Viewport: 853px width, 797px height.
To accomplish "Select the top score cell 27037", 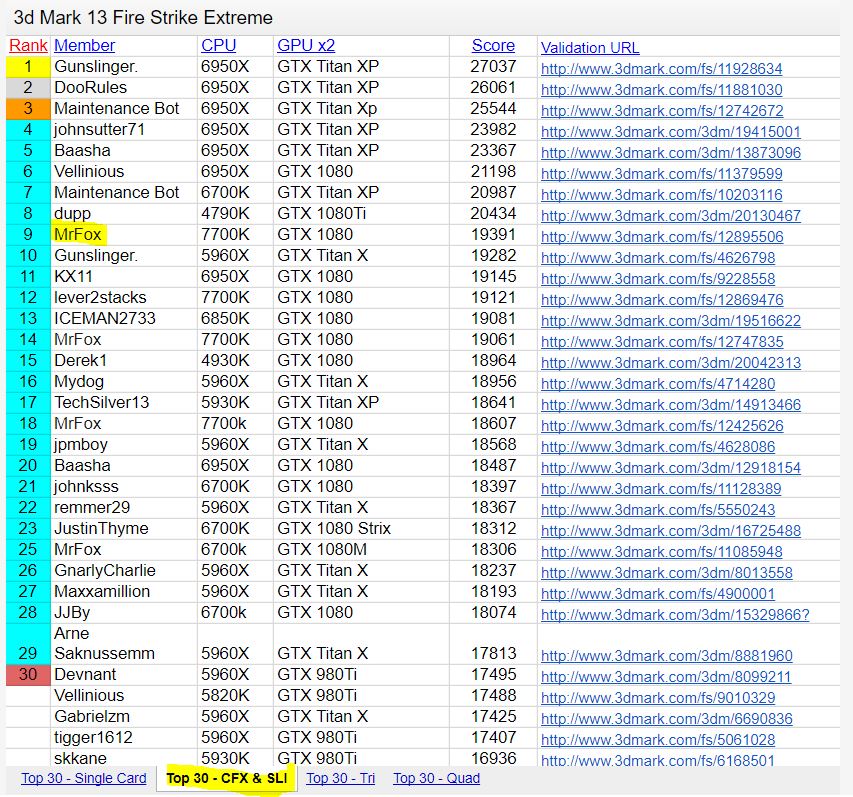I will [493, 66].
